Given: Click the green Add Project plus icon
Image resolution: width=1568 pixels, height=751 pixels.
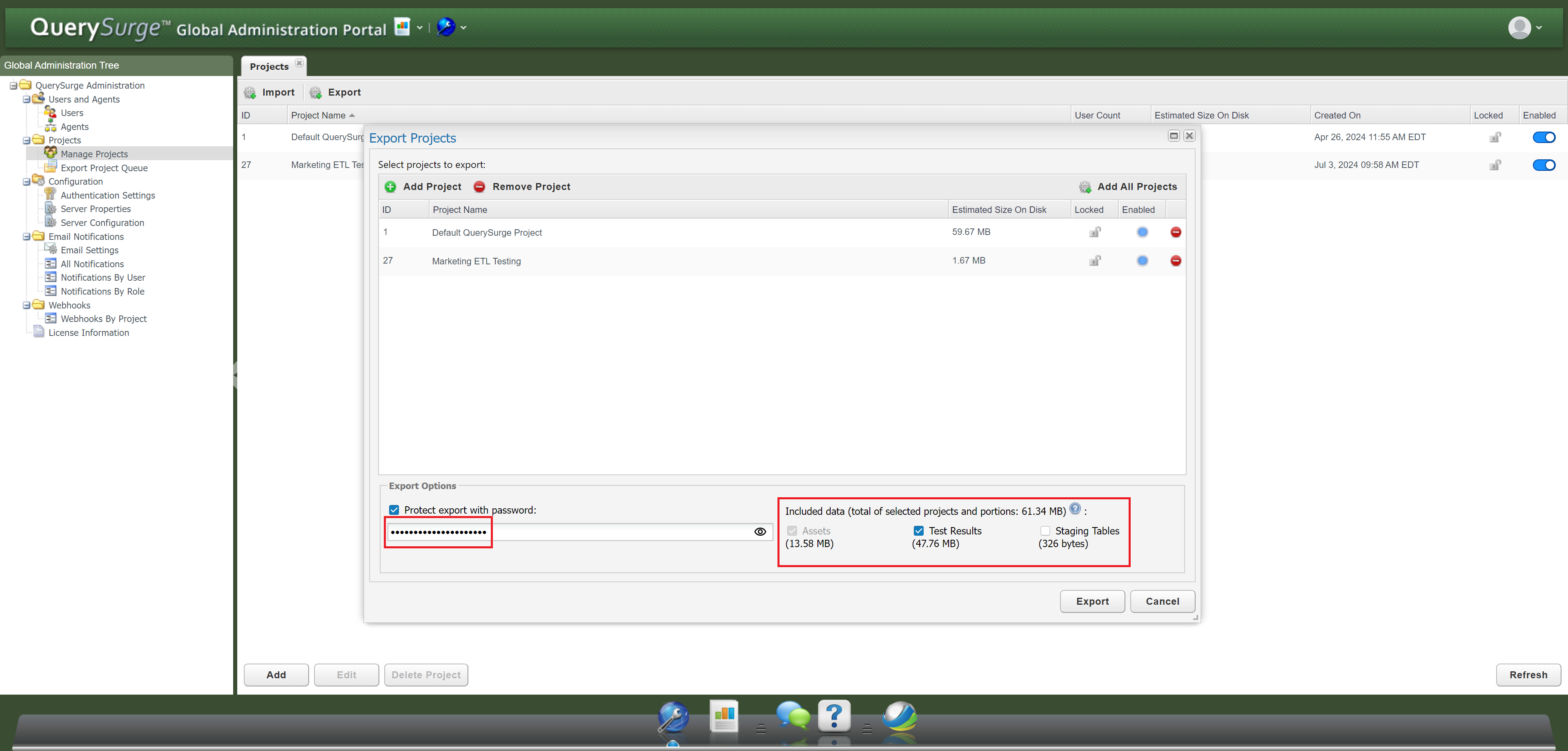Looking at the screenshot, I should (390, 187).
